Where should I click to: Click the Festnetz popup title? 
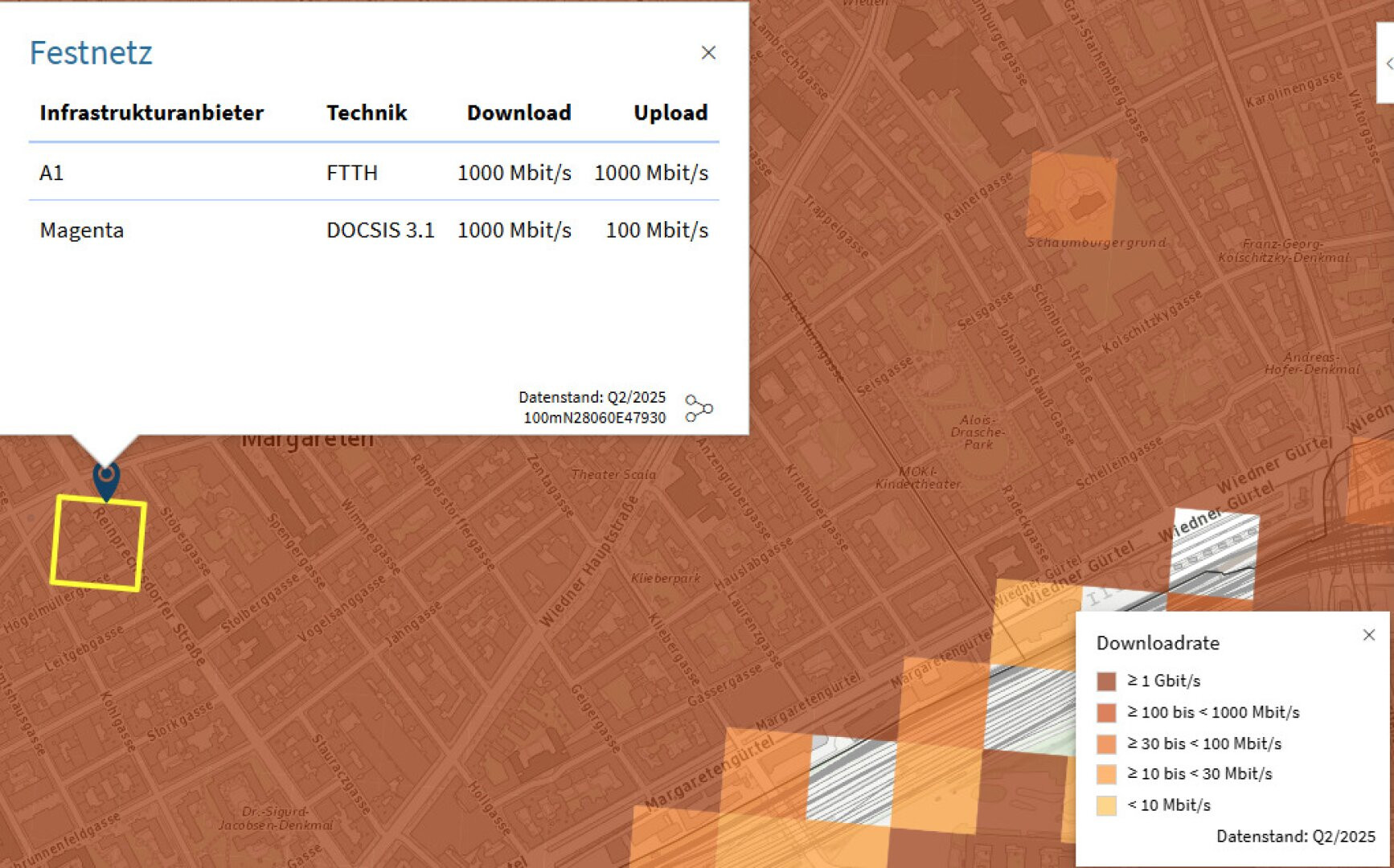tap(91, 53)
